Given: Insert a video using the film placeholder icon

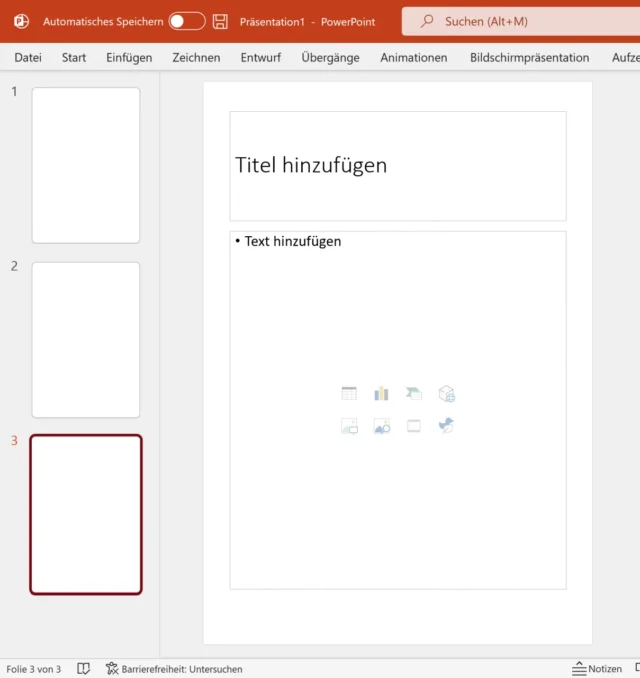Looking at the screenshot, I should [414, 426].
